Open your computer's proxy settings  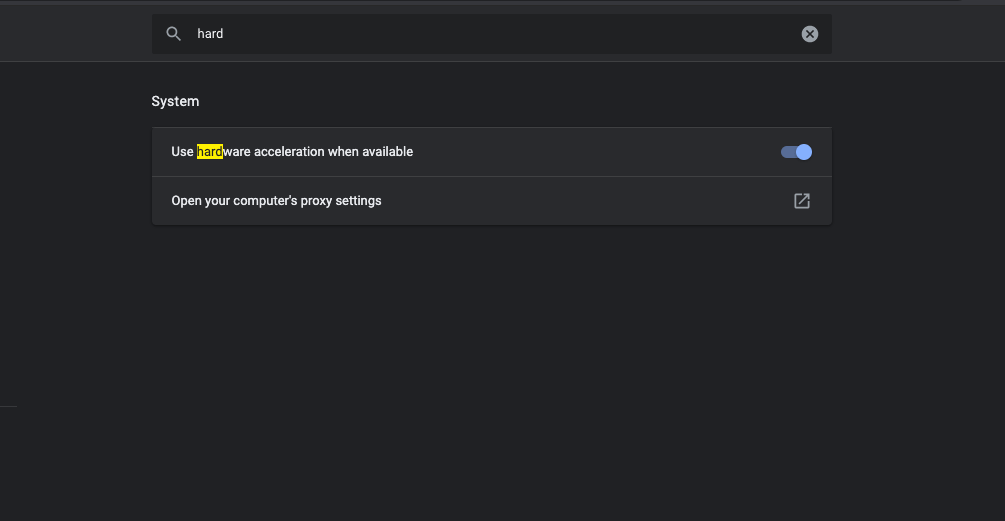pos(277,201)
